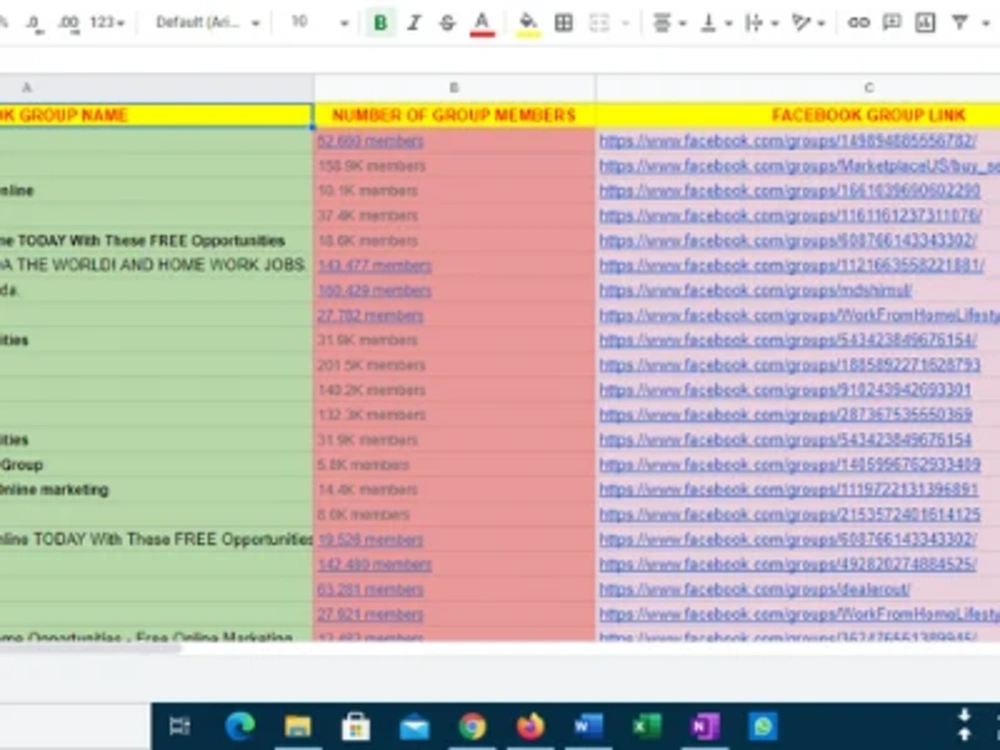
Task: Toggle bold formatting
Action: click(x=381, y=23)
